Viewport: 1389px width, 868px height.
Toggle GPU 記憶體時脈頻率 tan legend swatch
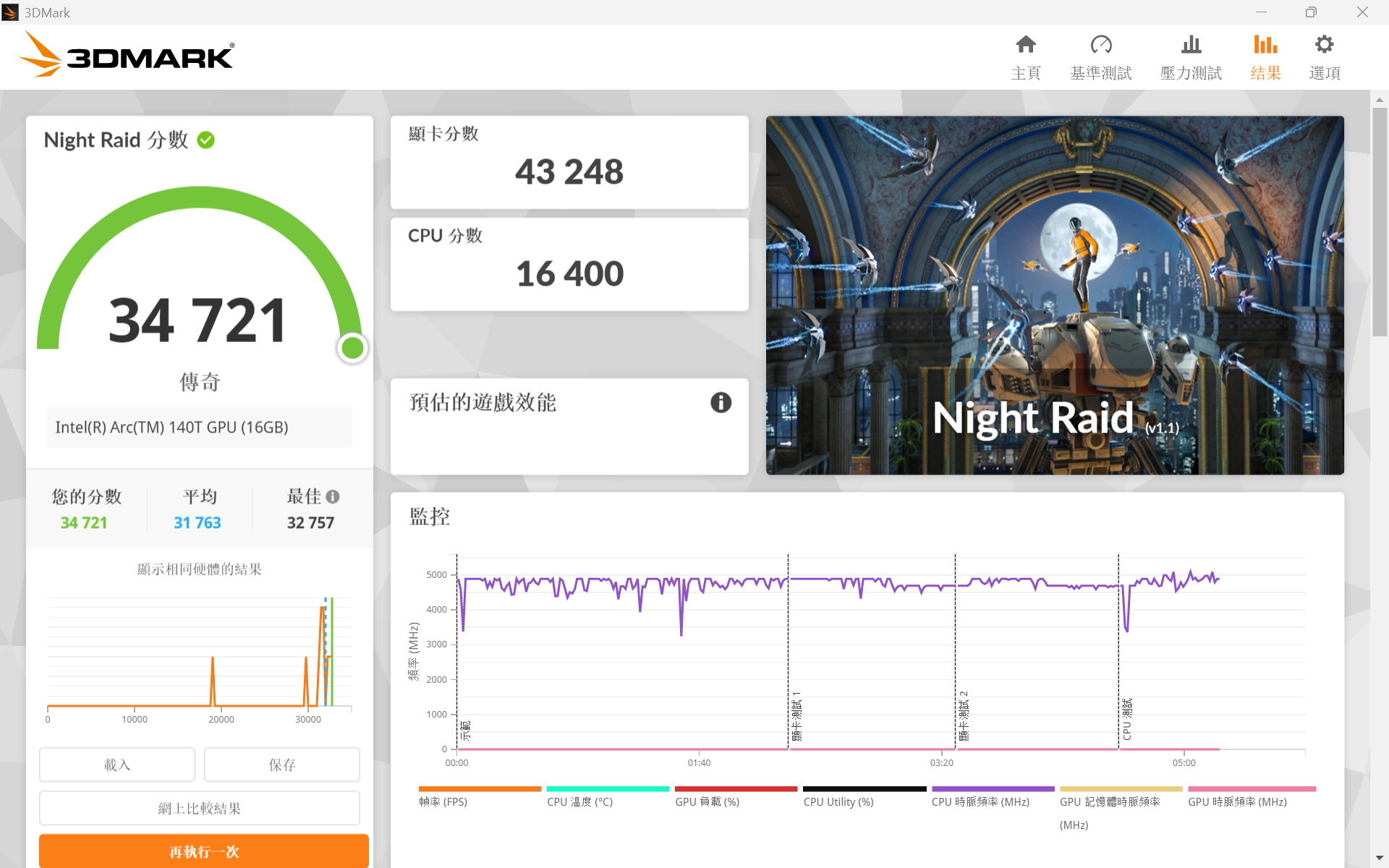click(x=1121, y=789)
